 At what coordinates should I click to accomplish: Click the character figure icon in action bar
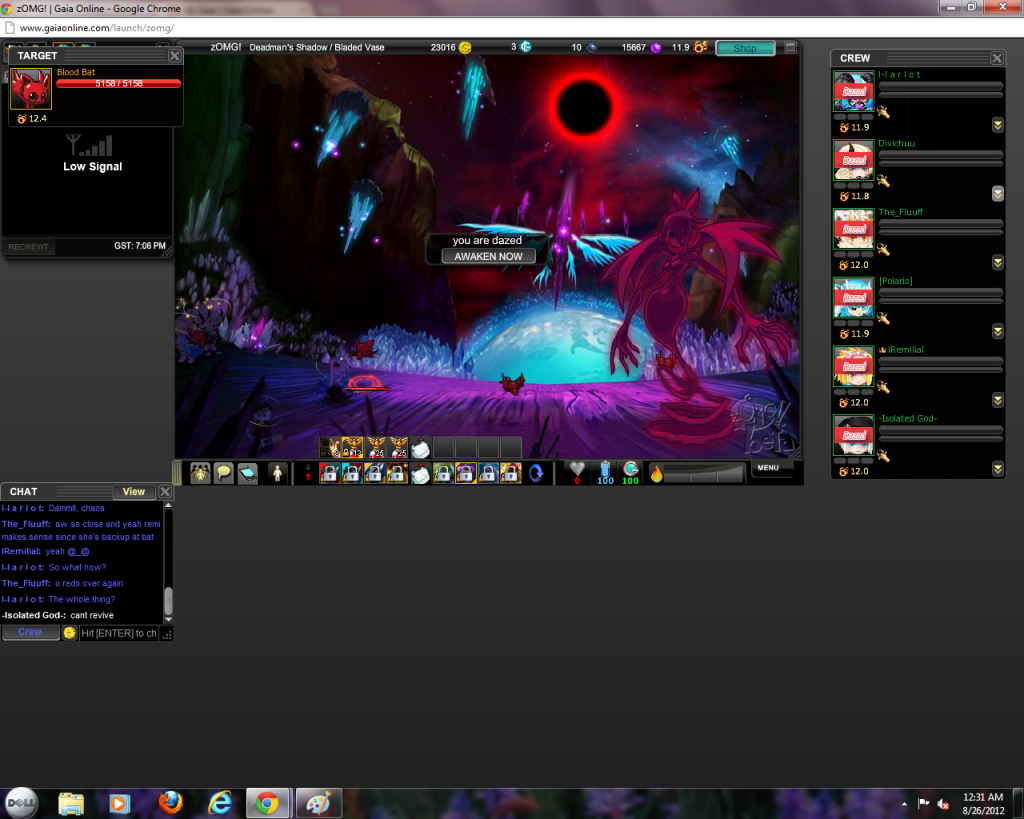click(277, 472)
